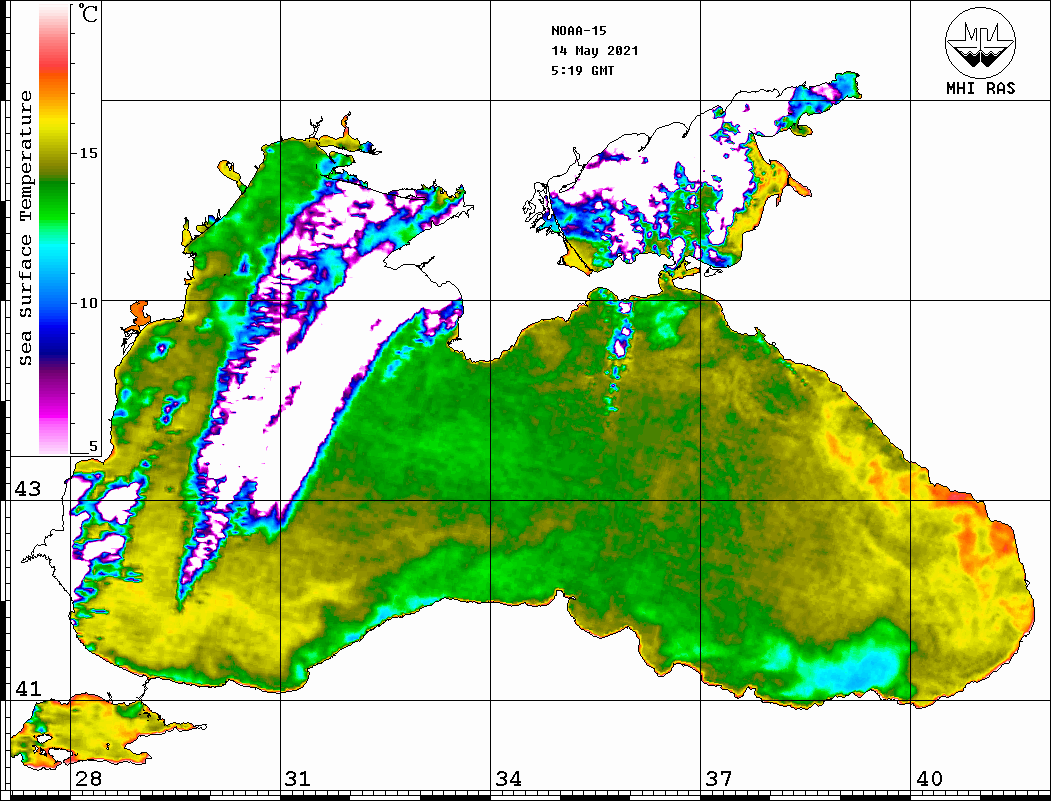Image resolution: width=1051 pixels, height=801 pixels.
Task: Click the longitude label '40'
Action: 929,778
